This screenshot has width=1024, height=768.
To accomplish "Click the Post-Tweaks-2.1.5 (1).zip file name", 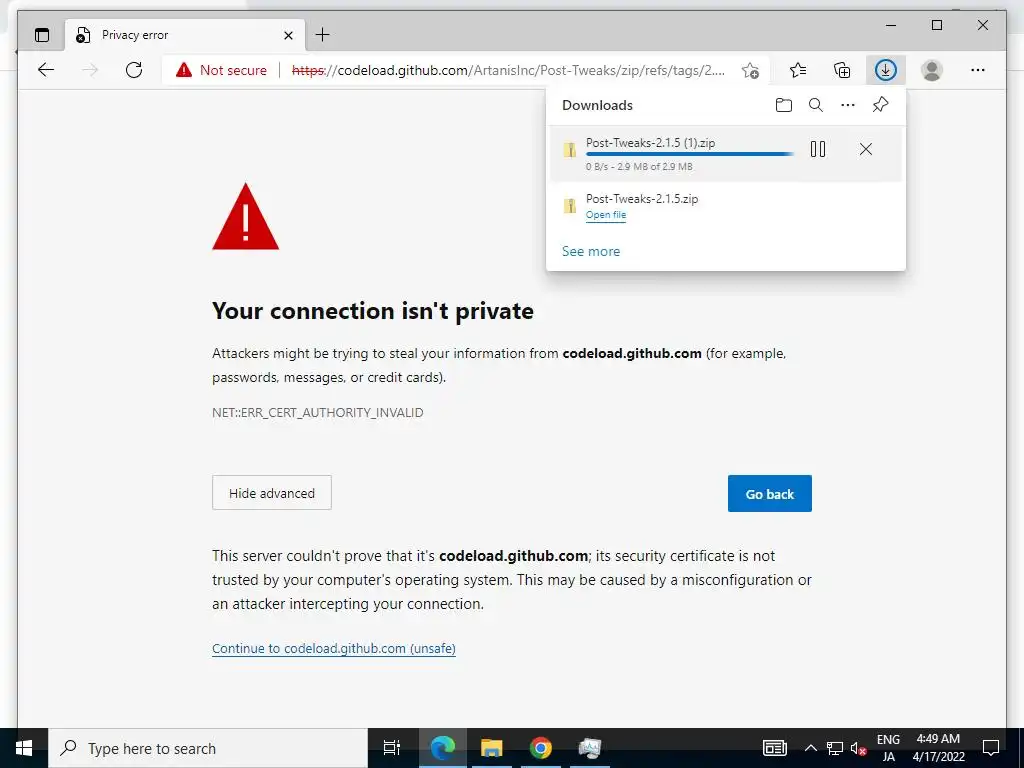I will point(650,142).
